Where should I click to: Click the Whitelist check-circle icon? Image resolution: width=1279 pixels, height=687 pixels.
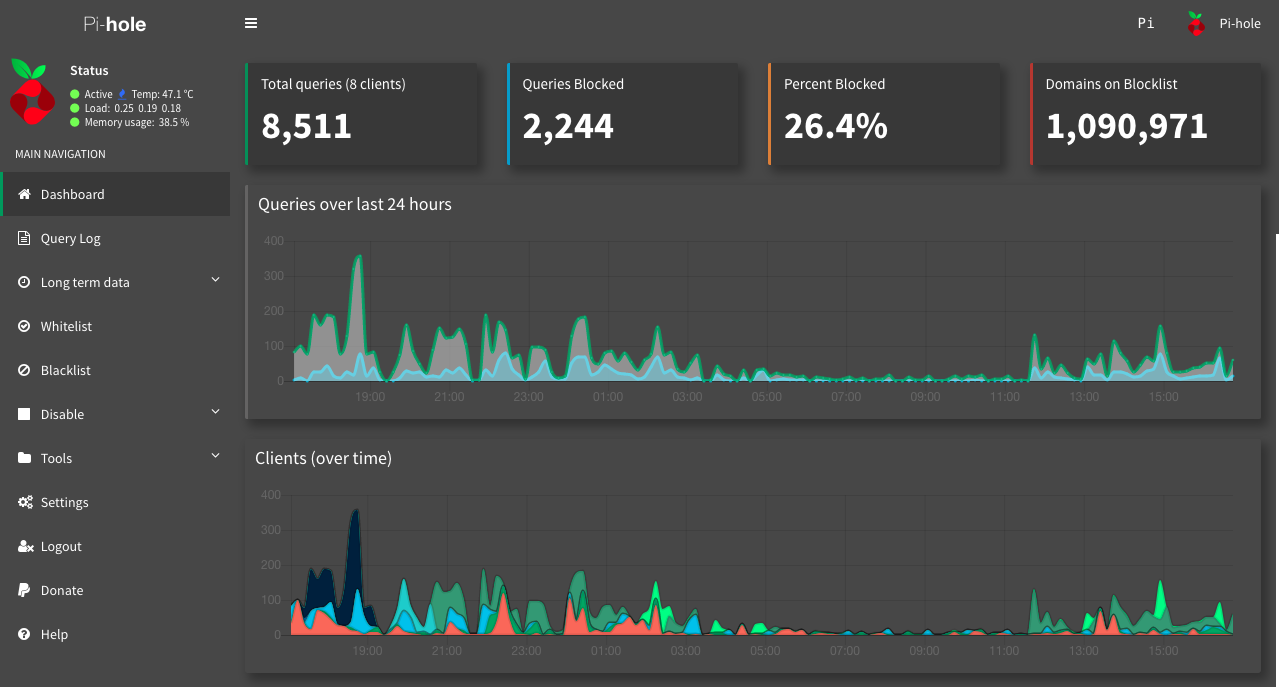click(25, 326)
